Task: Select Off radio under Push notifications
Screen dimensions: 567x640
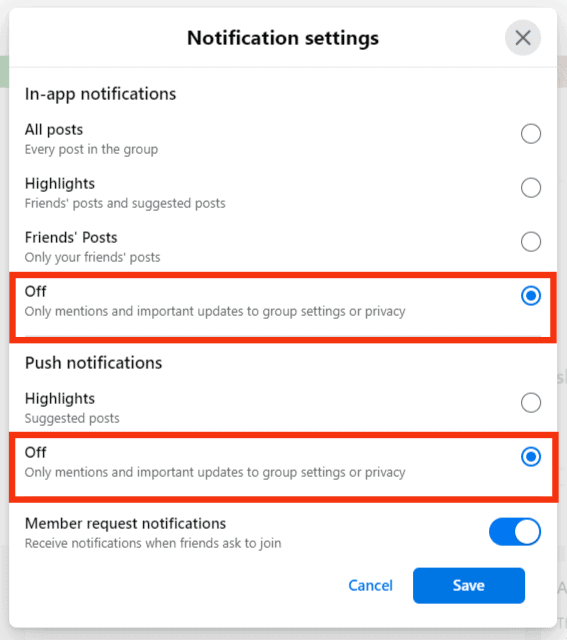Action: pos(531,456)
